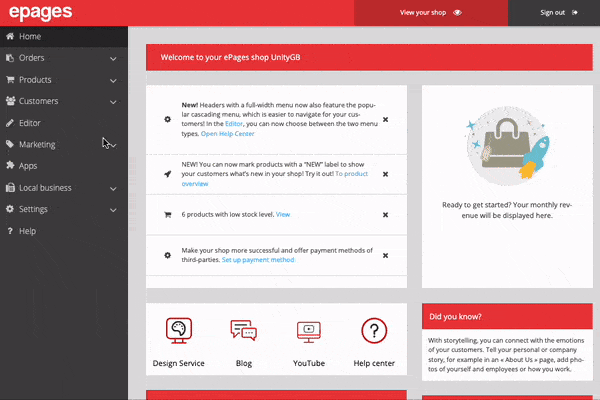The image size is (600, 400).
Task: Click the epages logo
Action: point(40,12)
